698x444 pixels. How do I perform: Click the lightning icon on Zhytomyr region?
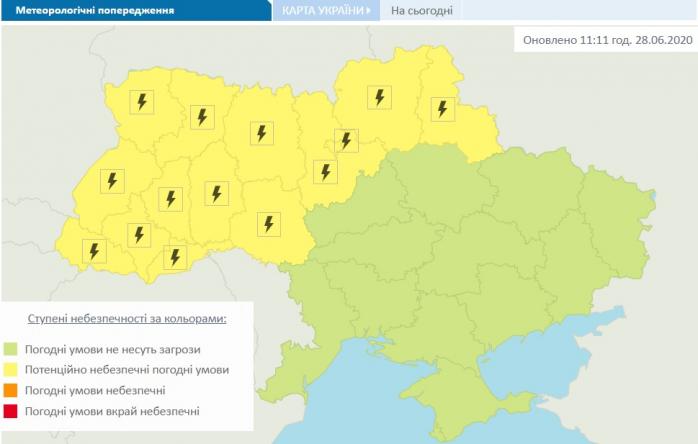click(262, 133)
